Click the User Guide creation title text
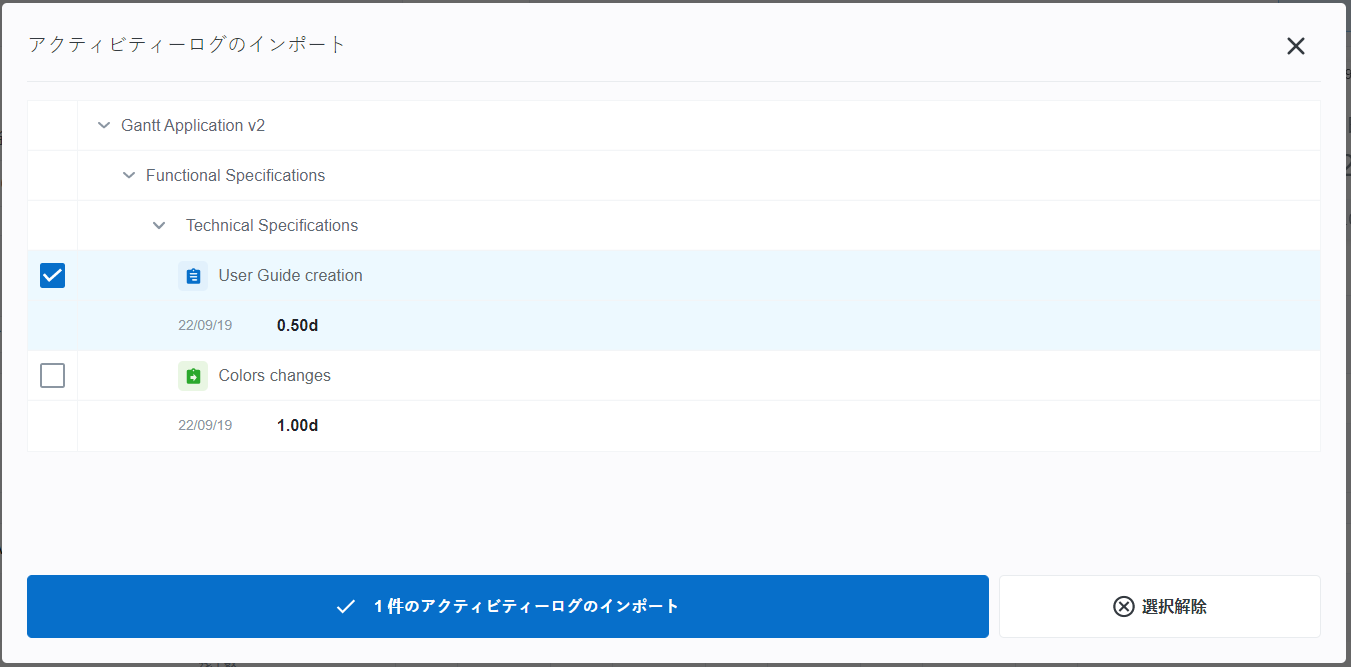 pos(290,276)
